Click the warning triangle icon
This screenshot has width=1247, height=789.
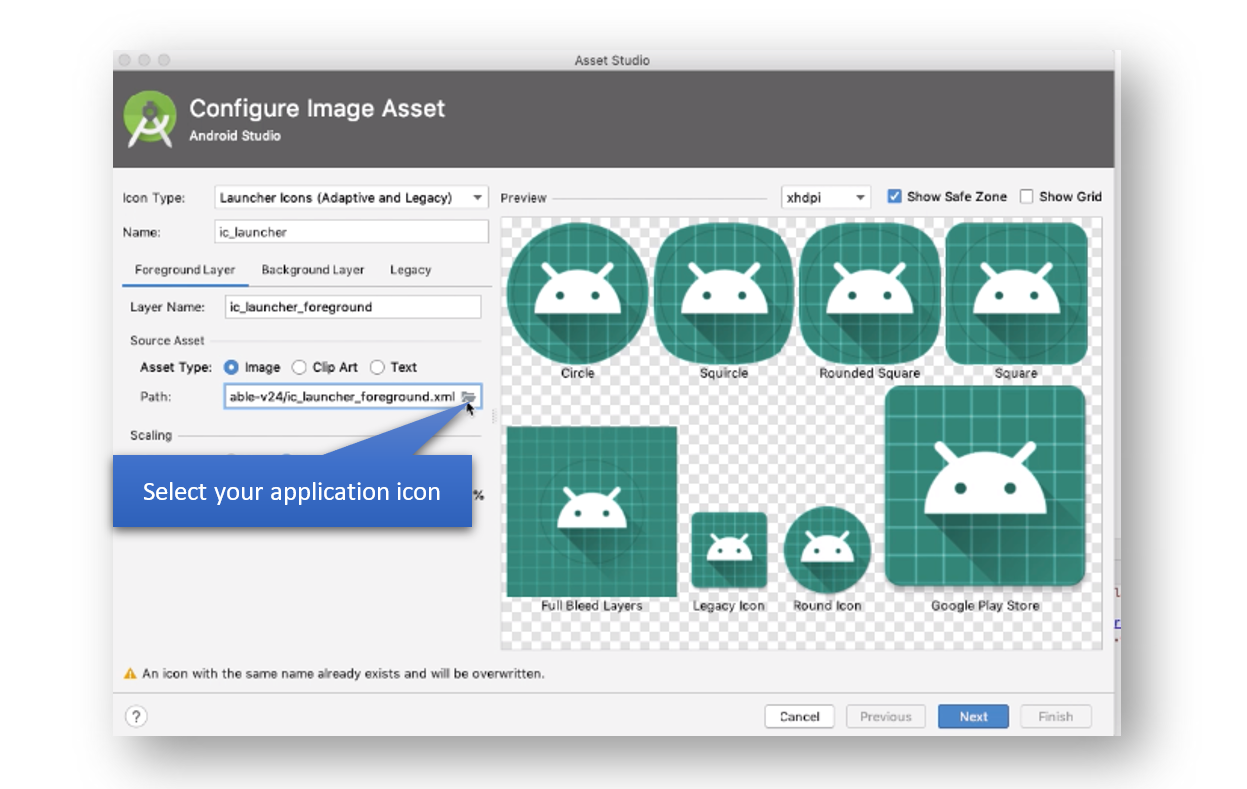130,674
